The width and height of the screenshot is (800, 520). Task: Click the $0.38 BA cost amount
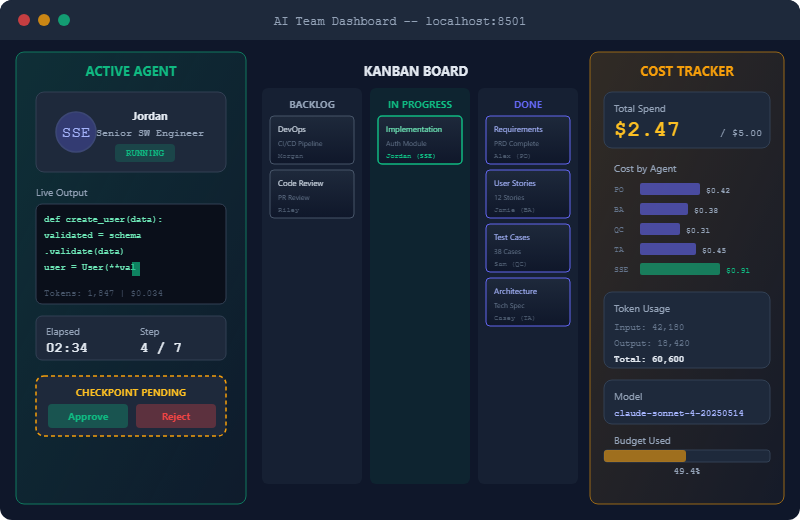(x=706, y=210)
